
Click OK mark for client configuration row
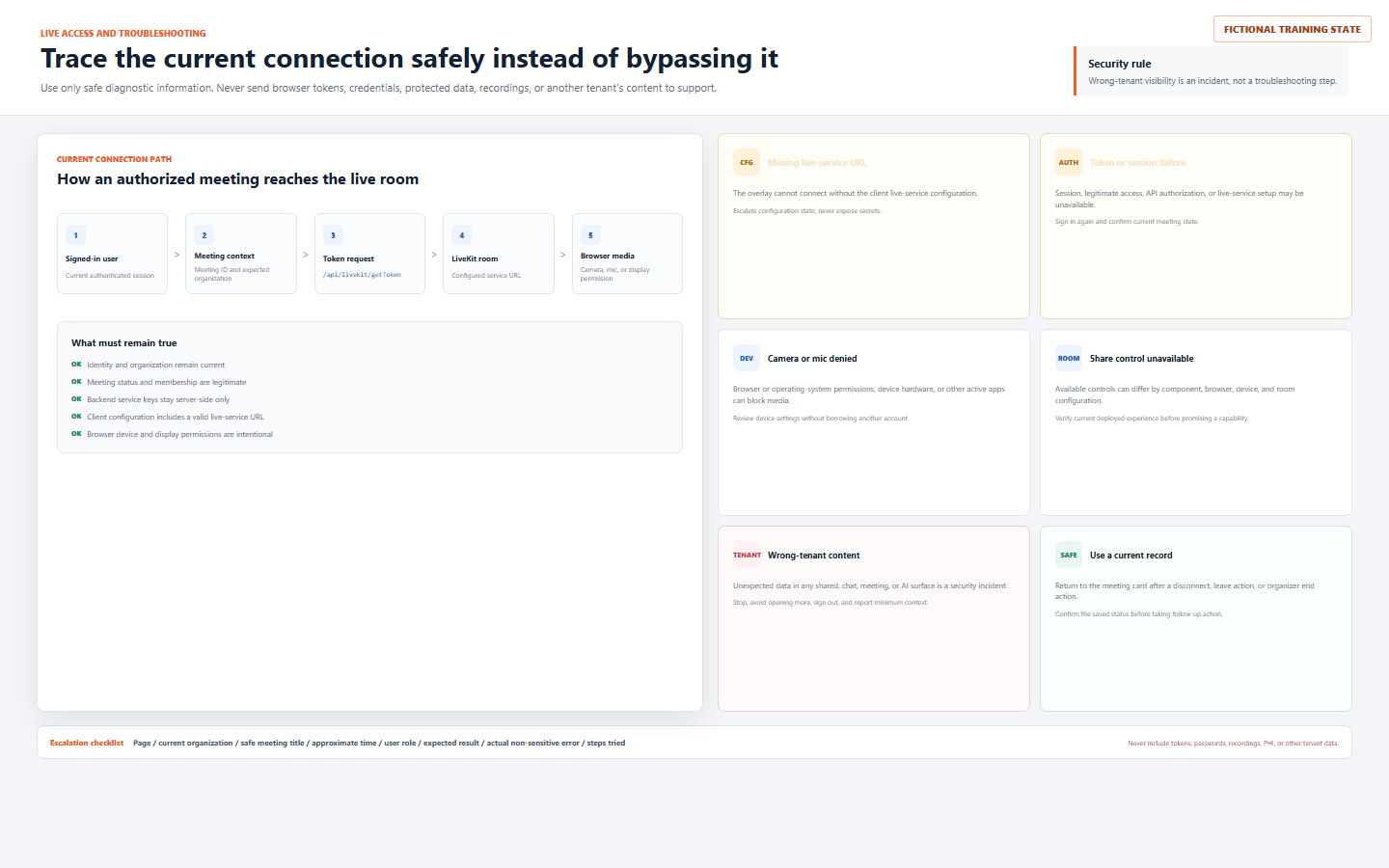76,417
